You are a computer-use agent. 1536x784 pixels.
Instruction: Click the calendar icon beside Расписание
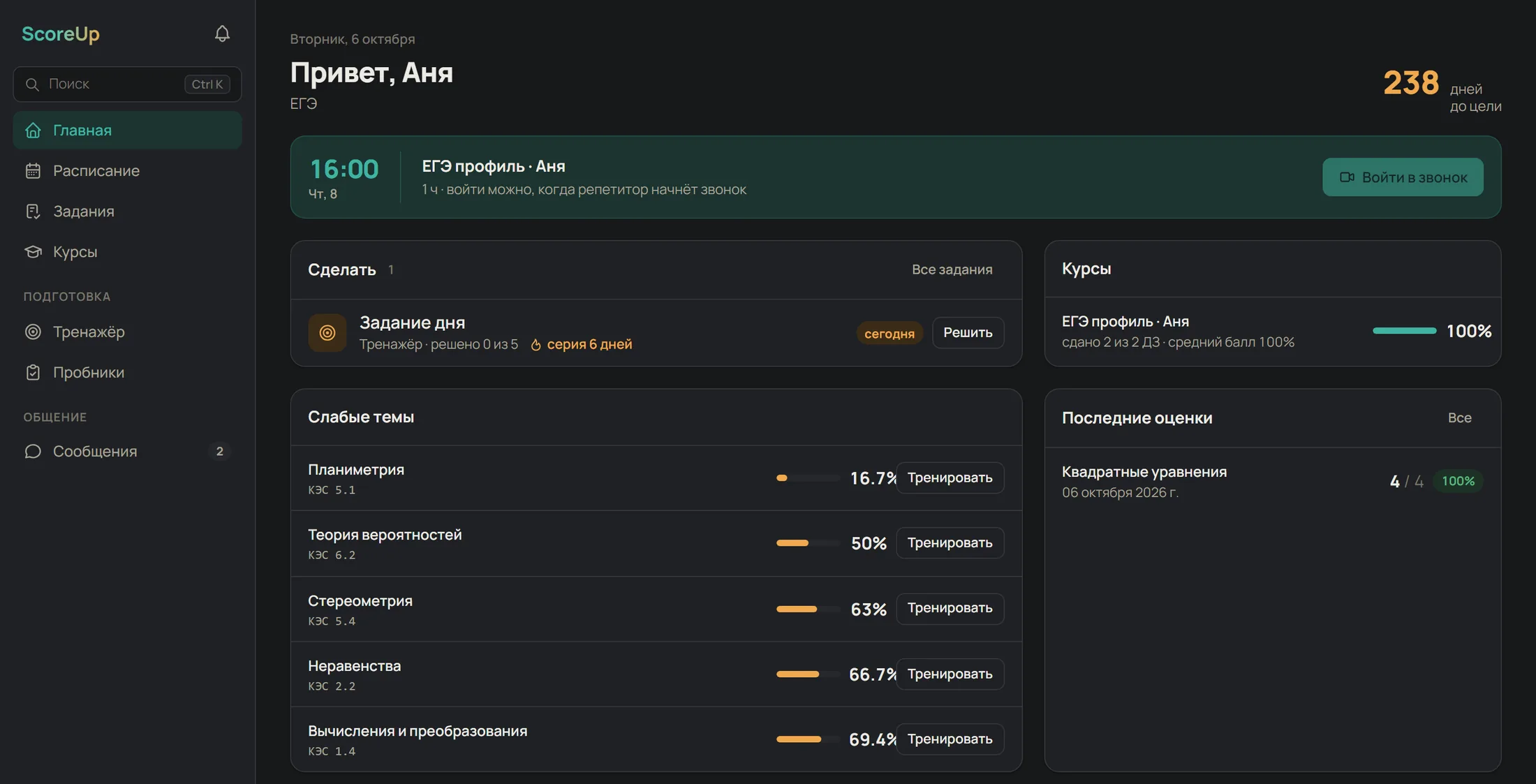pyautogui.click(x=33, y=171)
